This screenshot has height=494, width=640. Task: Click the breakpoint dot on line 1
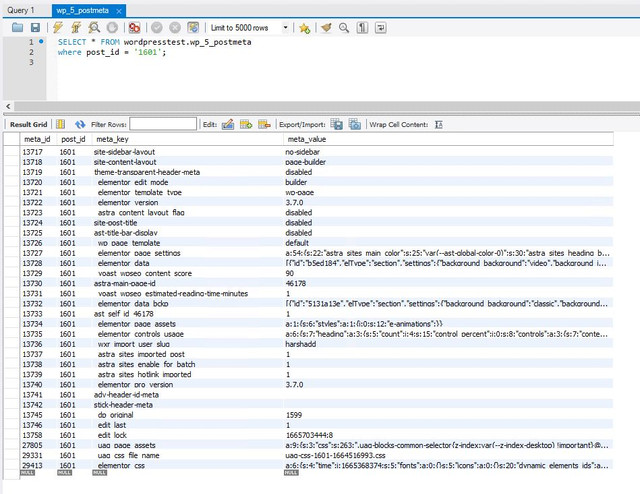click(41, 41)
